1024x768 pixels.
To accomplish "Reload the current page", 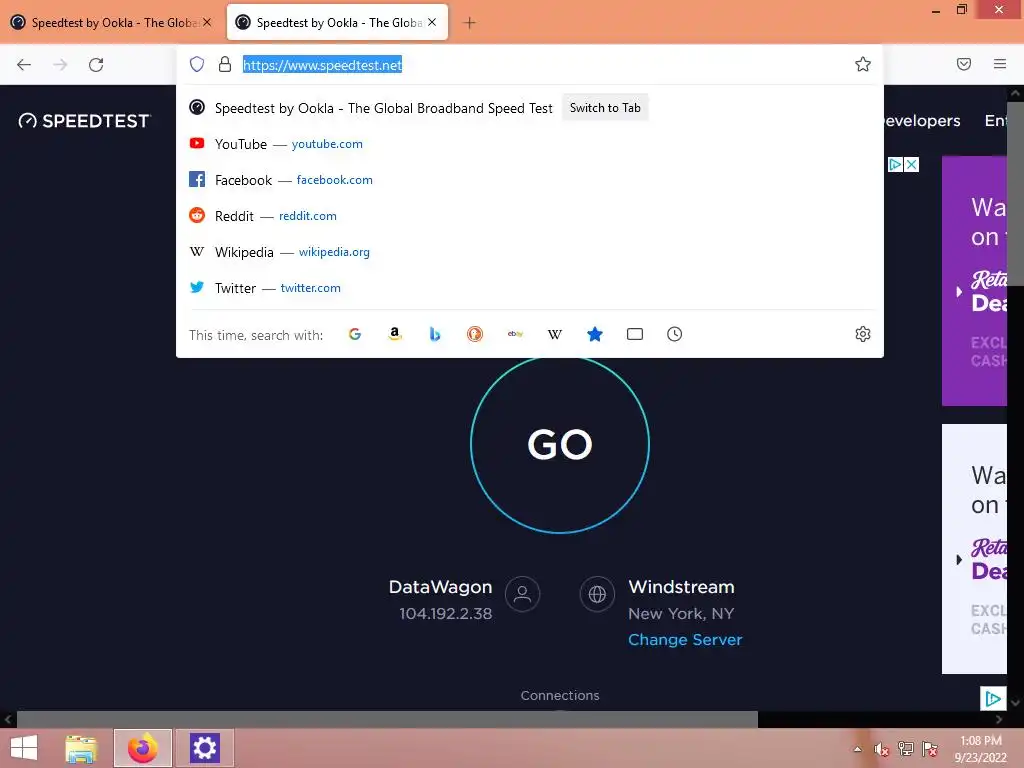I will pyautogui.click(x=96, y=64).
